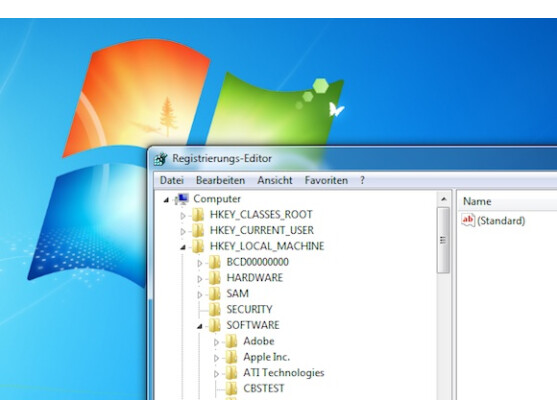Click the HARDWARE folder icon

pyautogui.click(x=215, y=278)
